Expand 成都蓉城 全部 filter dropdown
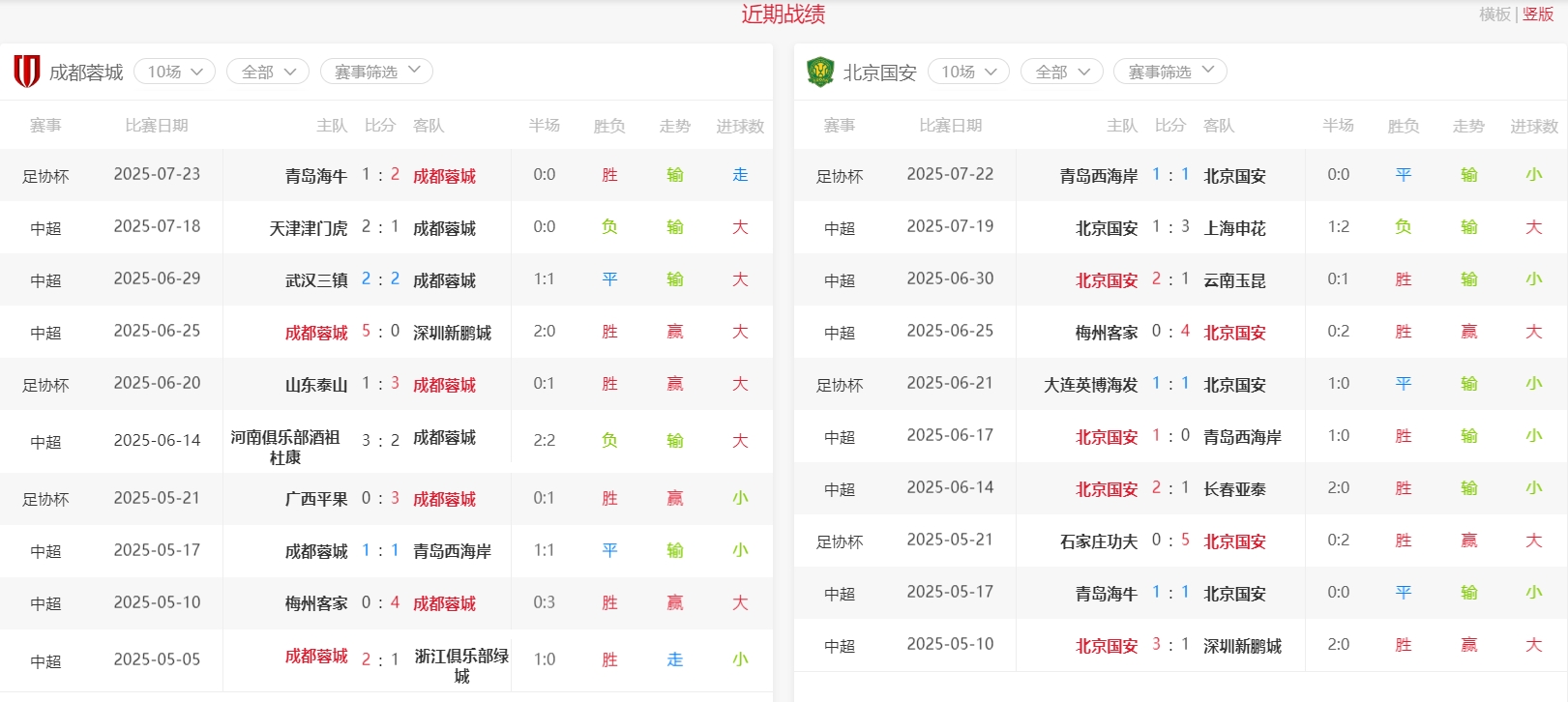Viewport: 1568px width, 702px height. coord(268,72)
